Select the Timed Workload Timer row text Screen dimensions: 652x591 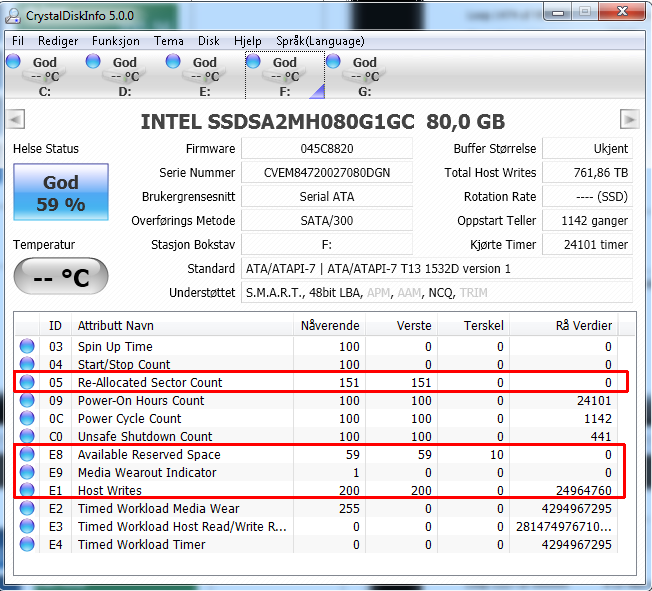142,544
